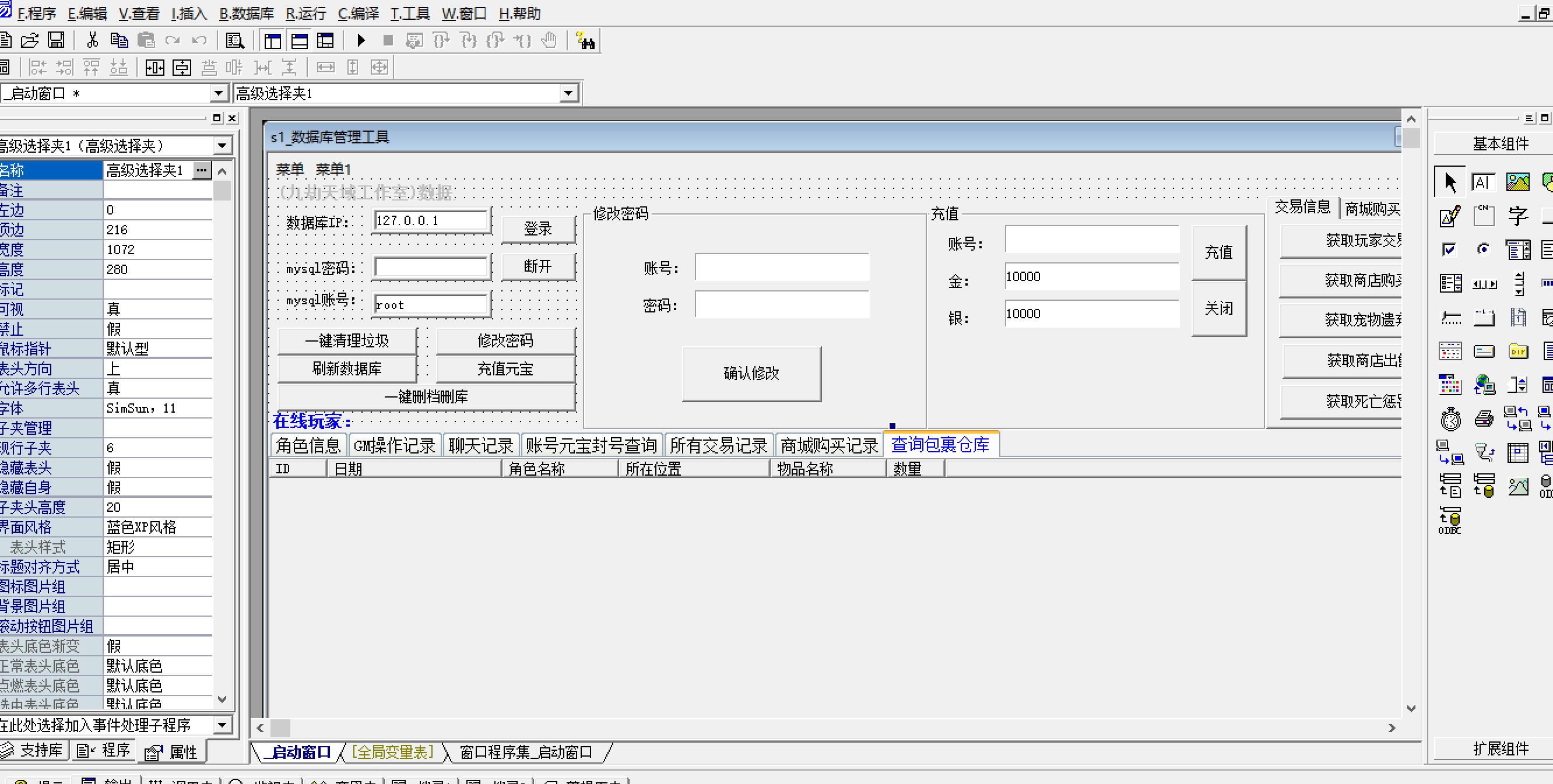Select the calendar month component icon
Screen dimensions: 1553x784
pos(1450,351)
